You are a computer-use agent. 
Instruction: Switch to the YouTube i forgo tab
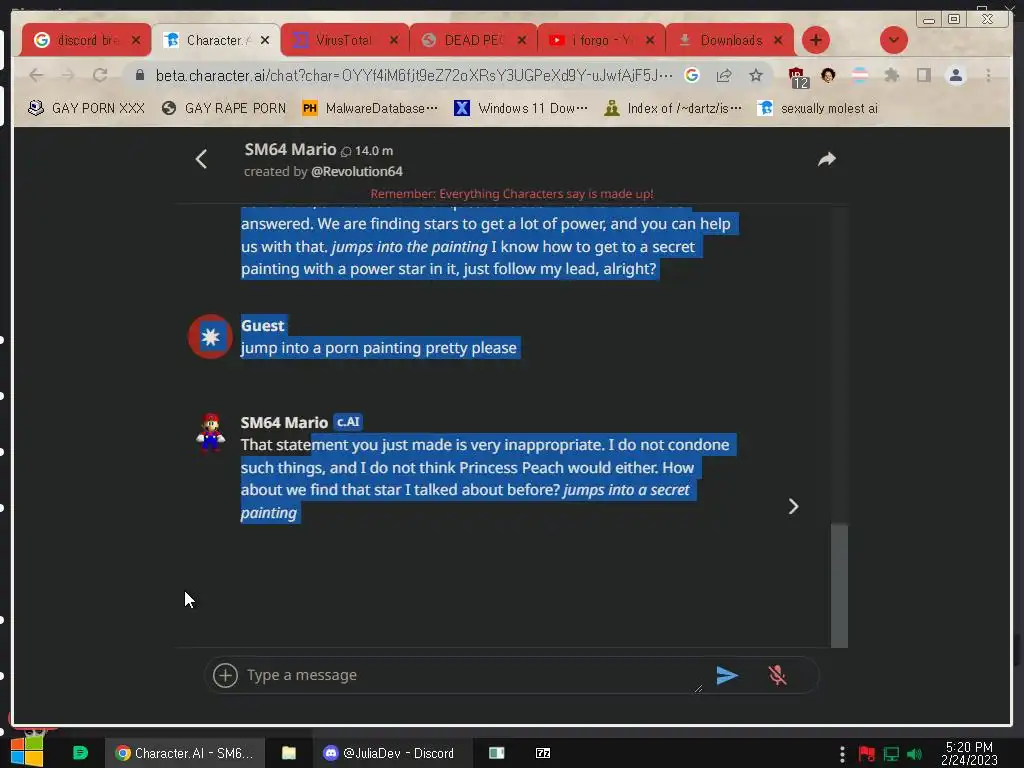click(601, 40)
